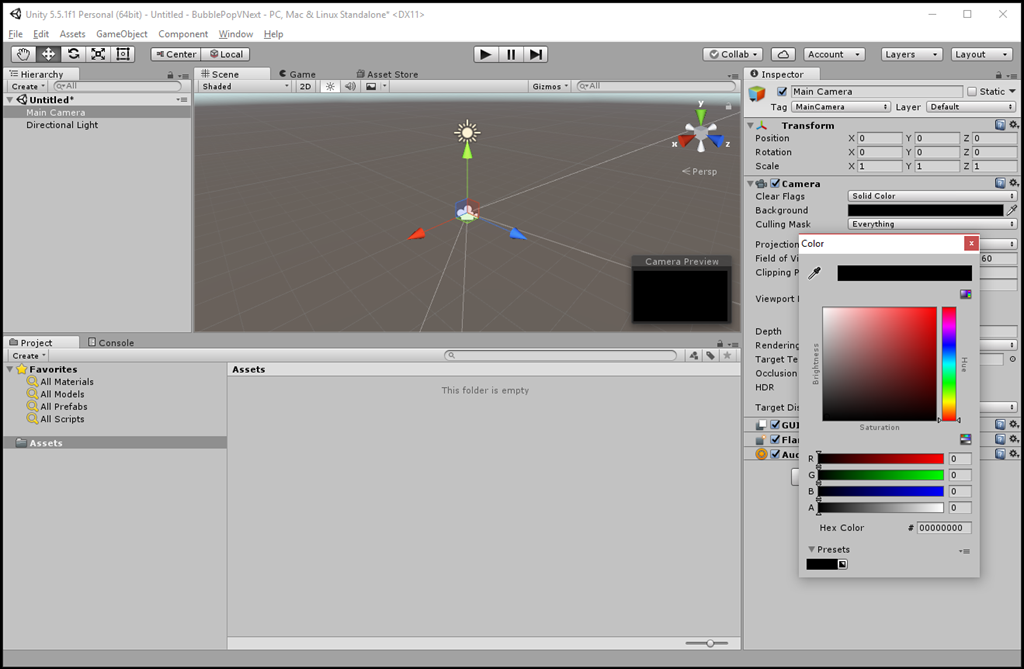This screenshot has width=1024, height=669.
Task: Click the Collab button
Action: click(733, 54)
